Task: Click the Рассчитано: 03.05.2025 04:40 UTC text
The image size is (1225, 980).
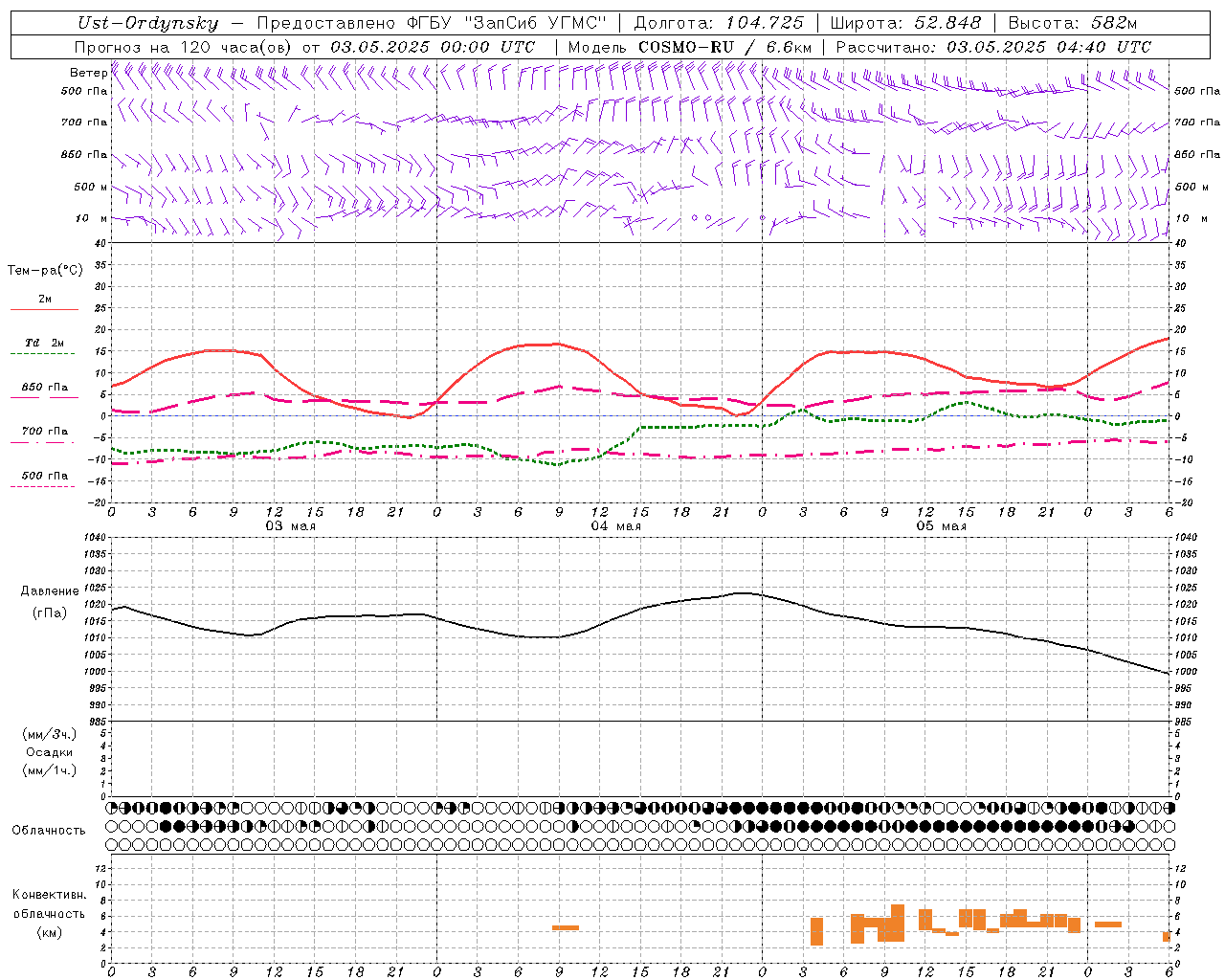Action: click(993, 47)
